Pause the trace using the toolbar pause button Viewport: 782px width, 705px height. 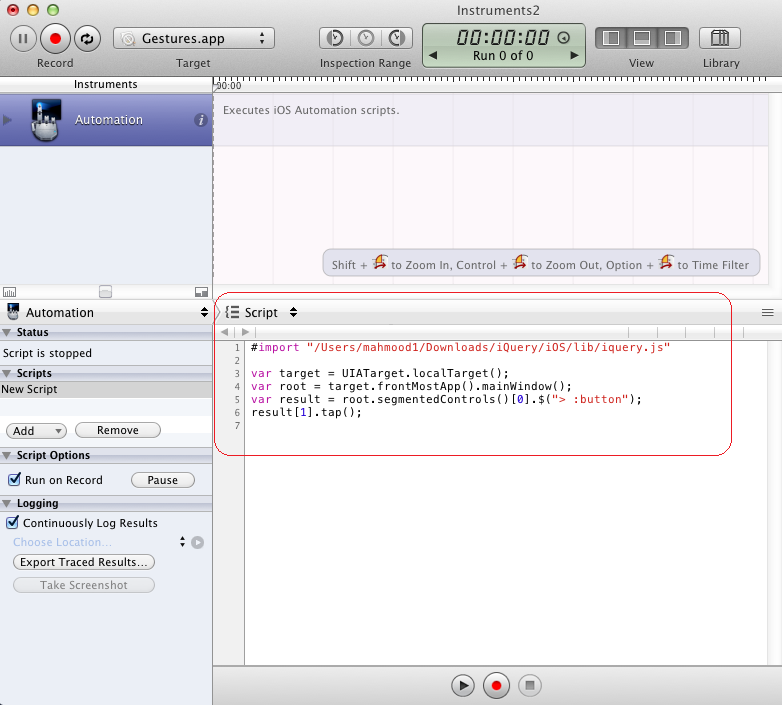tap(23, 38)
